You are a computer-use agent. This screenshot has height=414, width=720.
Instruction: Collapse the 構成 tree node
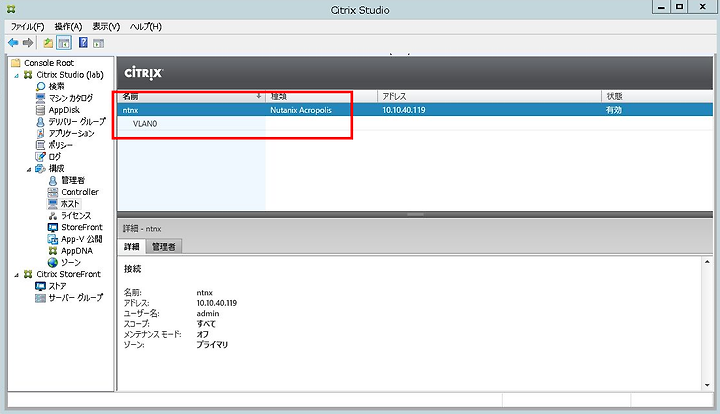pos(29,169)
